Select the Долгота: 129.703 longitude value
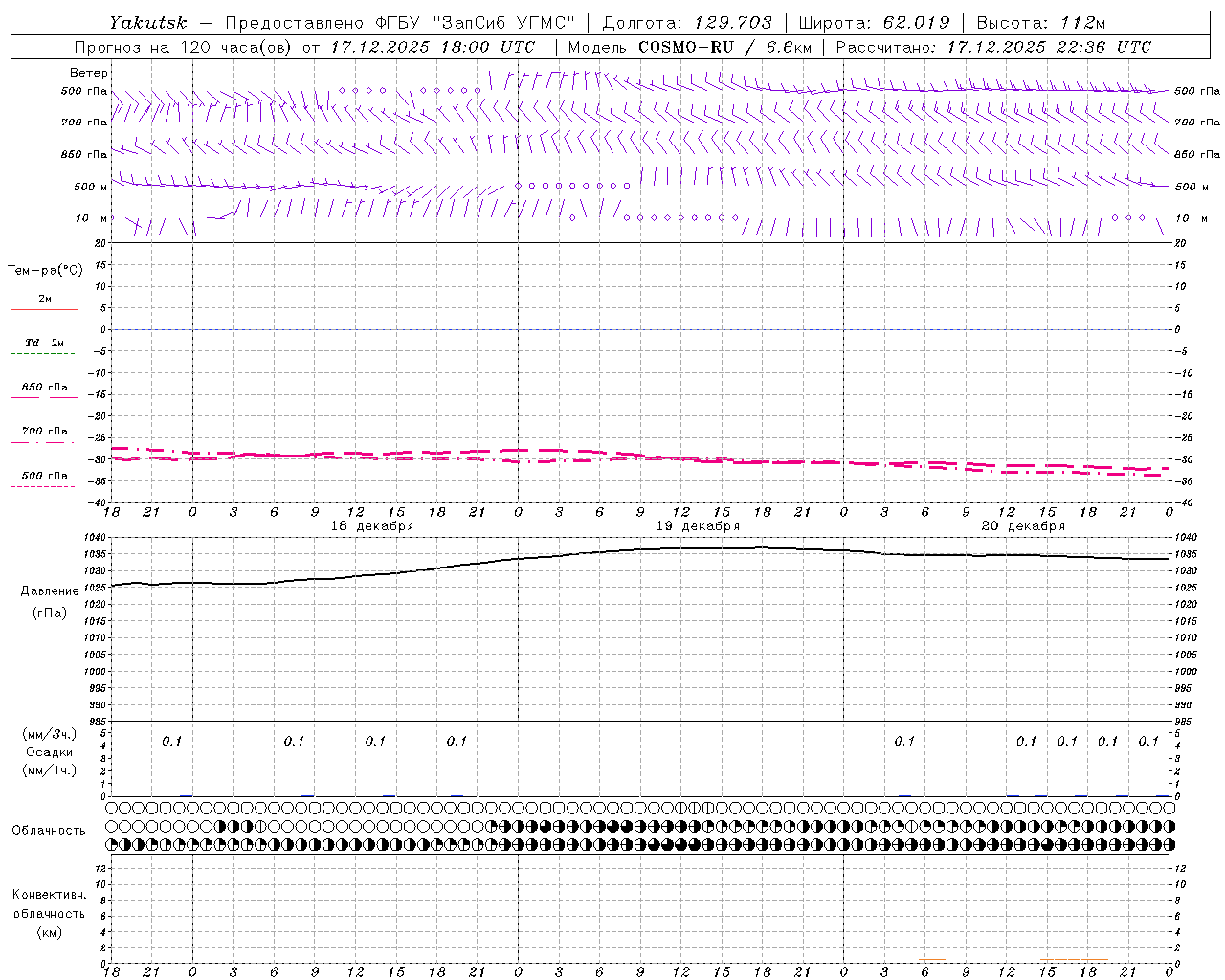 point(687,23)
